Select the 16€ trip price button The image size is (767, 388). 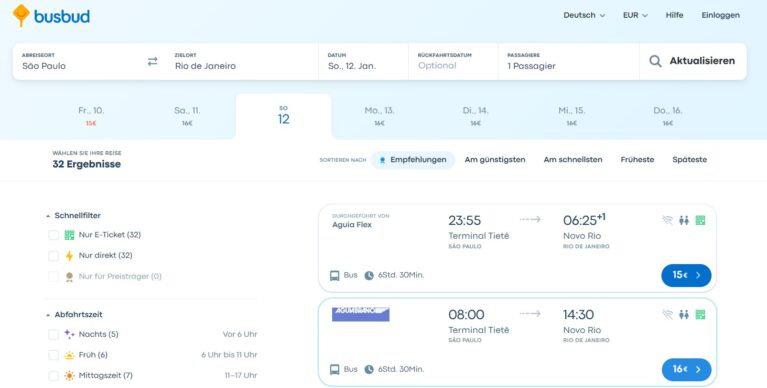coord(686,369)
